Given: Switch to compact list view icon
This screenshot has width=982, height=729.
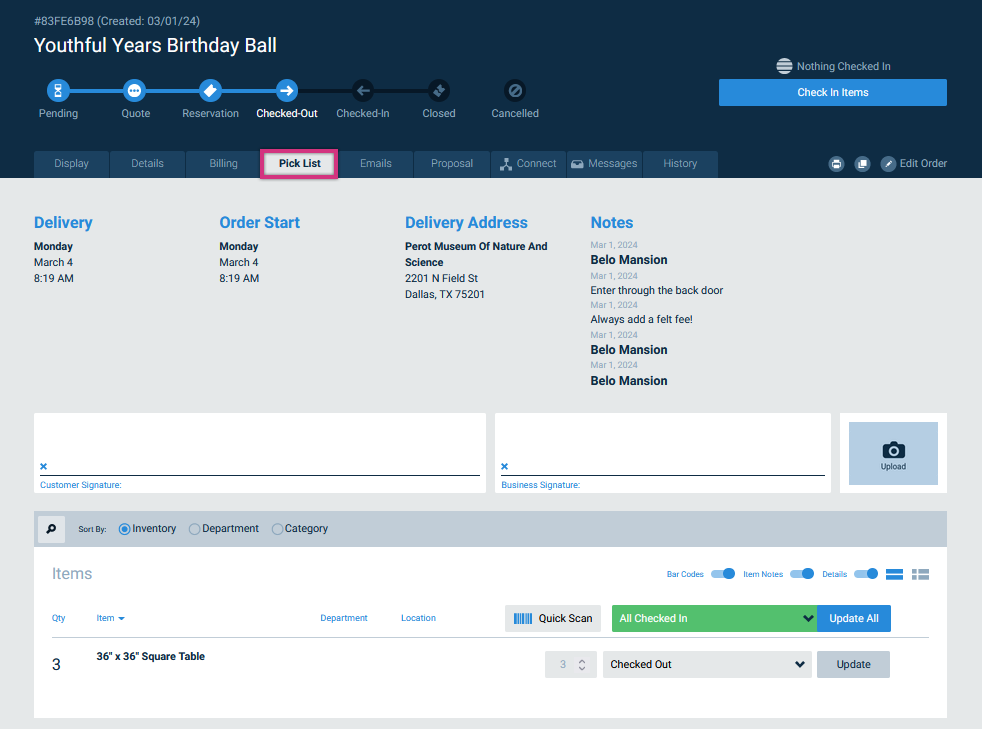Looking at the screenshot, I should tap(920, 574).
